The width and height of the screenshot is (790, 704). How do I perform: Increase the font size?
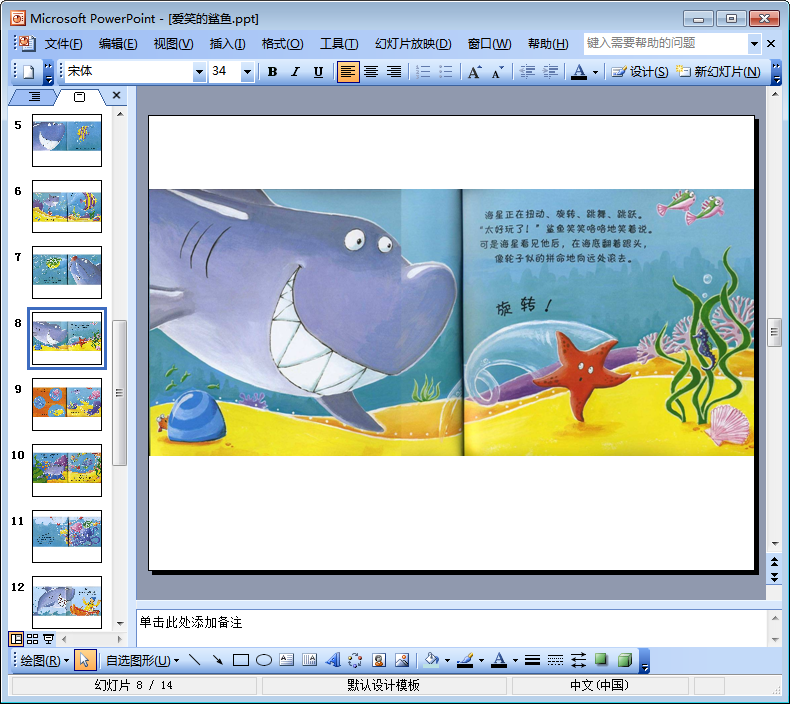(474, 72)
